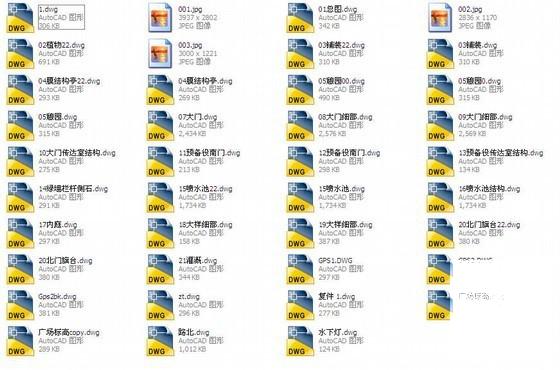This screenshot has height=370, width=560.
Task: Click the zt.dwg file icon
Action: (160, 305)
